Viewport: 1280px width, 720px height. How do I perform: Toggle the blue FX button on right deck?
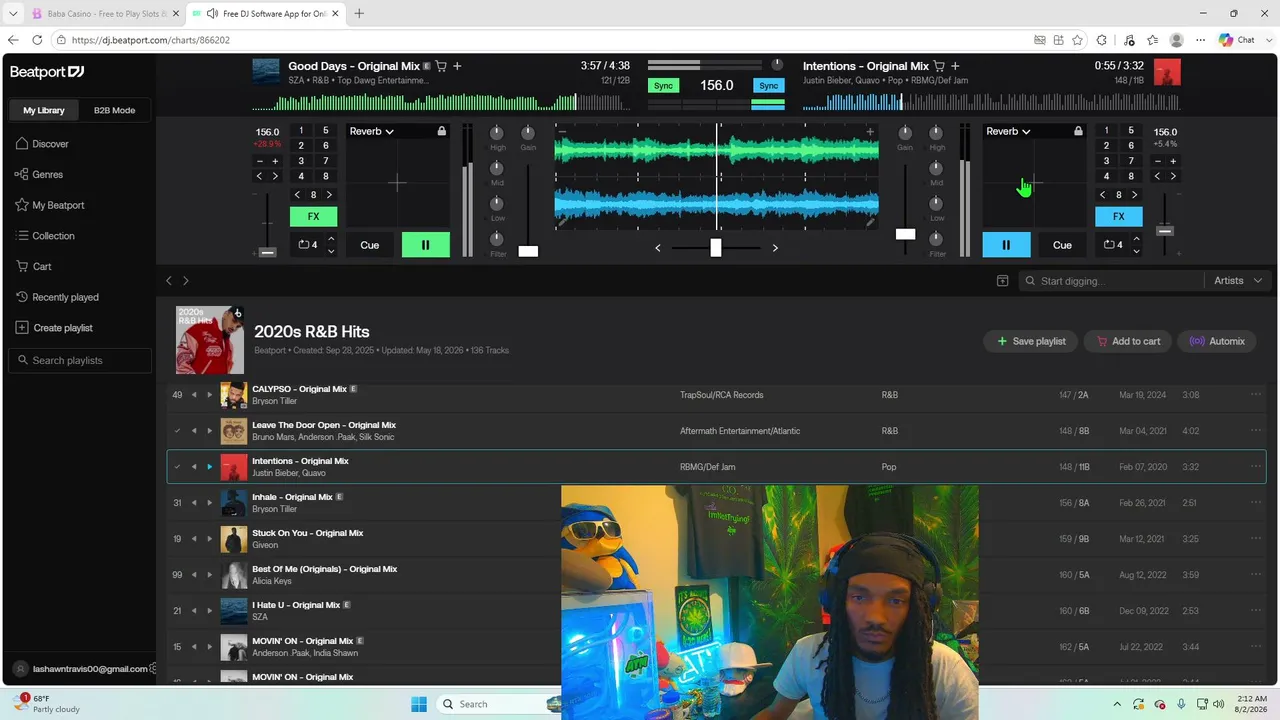[1119, 217]
